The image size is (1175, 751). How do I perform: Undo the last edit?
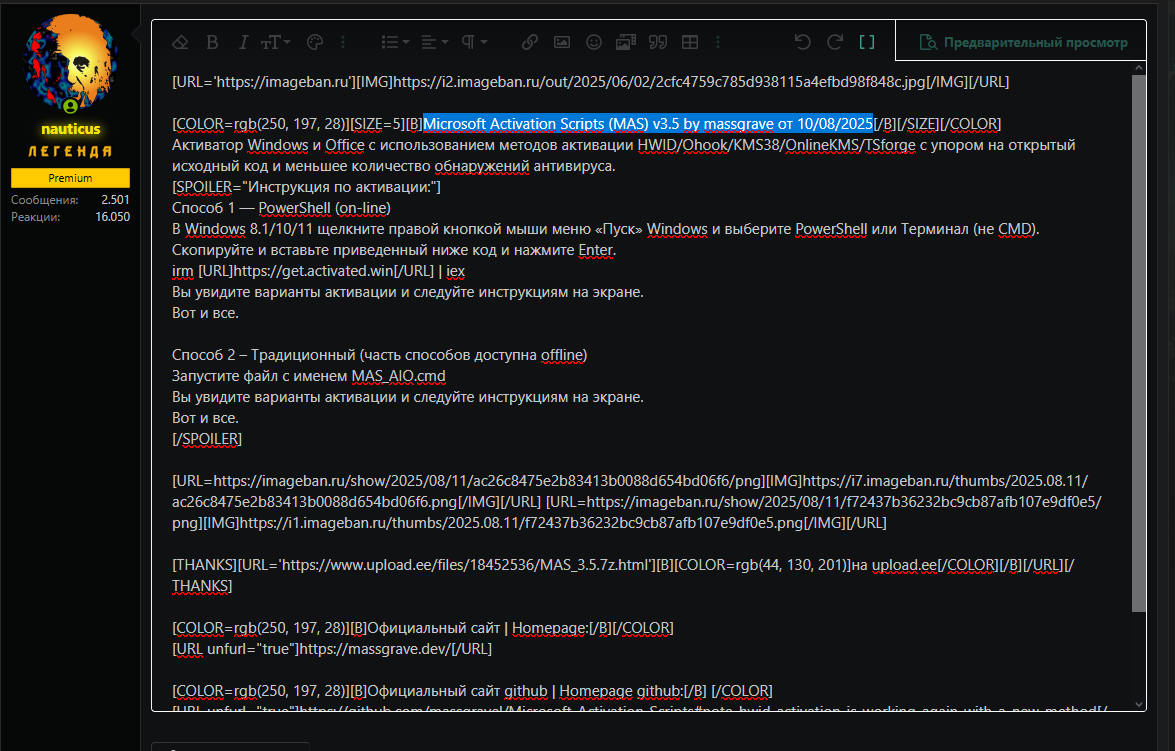click(803, 43)
